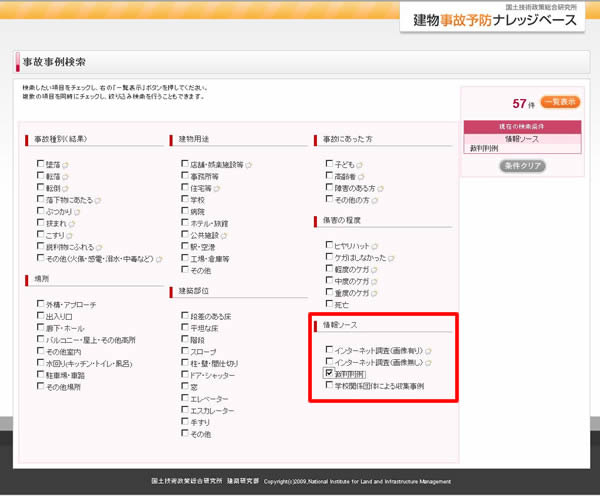600x496 pixels.
Task: Open the info bubble icon beside 高齢者
Action: point(361,177)
